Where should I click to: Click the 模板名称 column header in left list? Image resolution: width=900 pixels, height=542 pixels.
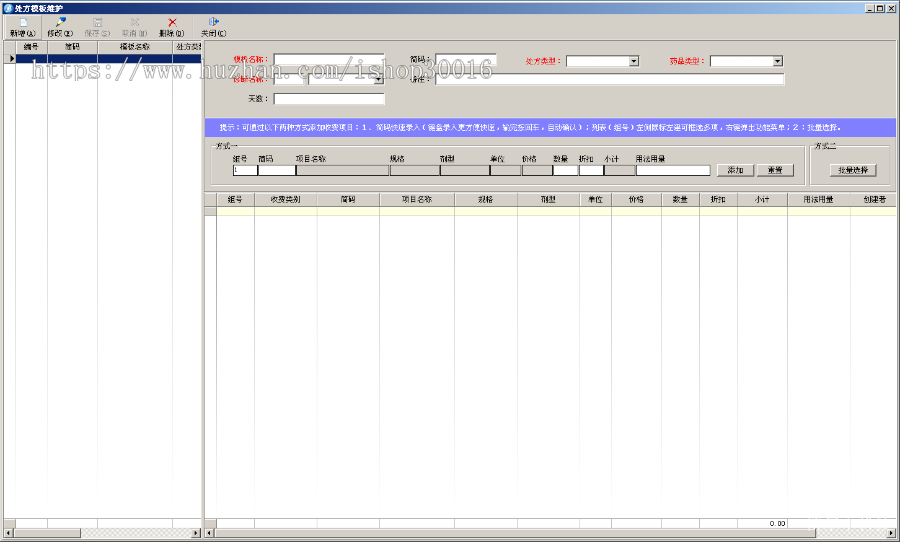click(x=135, y=47)
